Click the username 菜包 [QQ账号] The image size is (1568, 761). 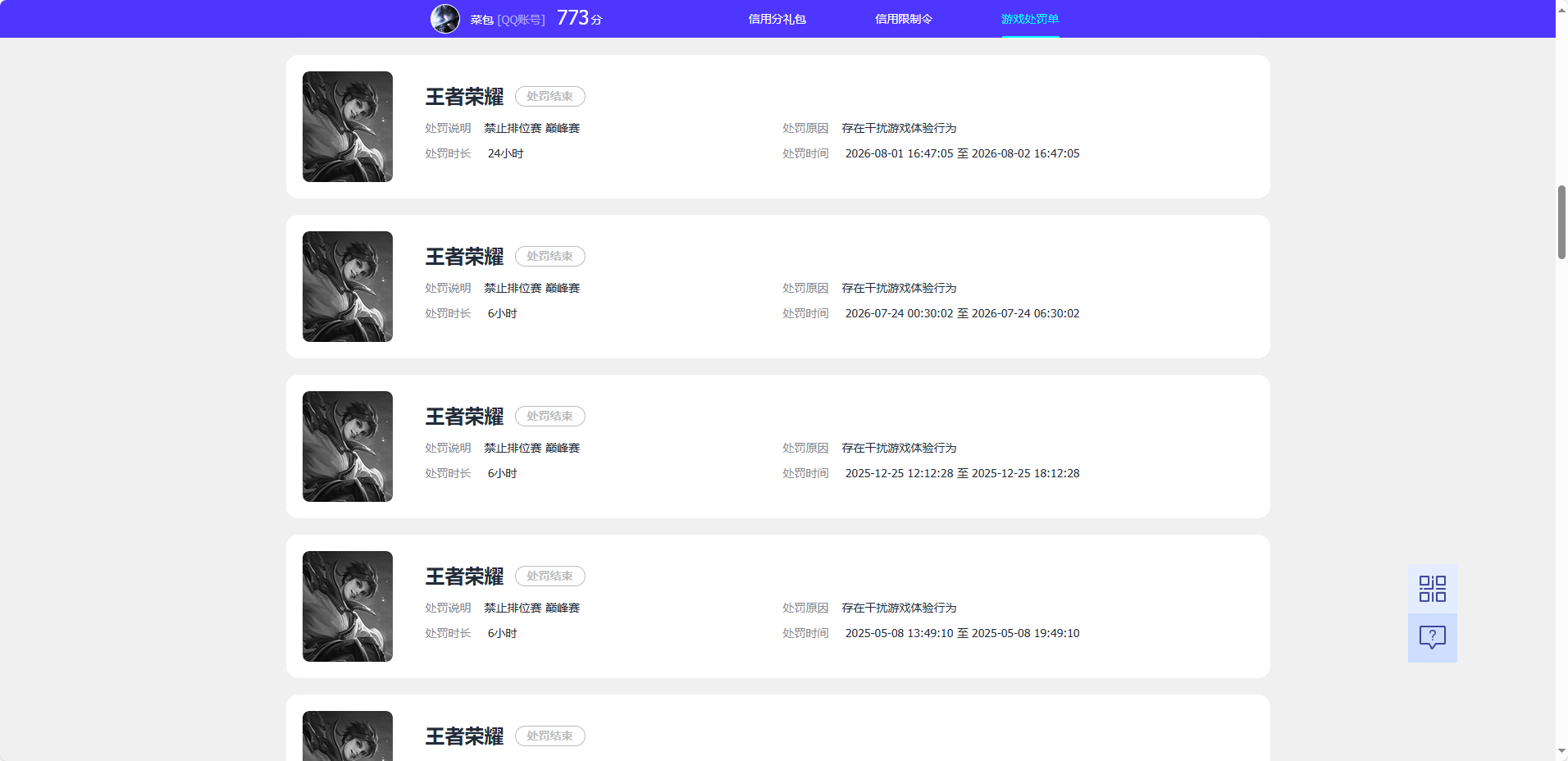[508, 20]
